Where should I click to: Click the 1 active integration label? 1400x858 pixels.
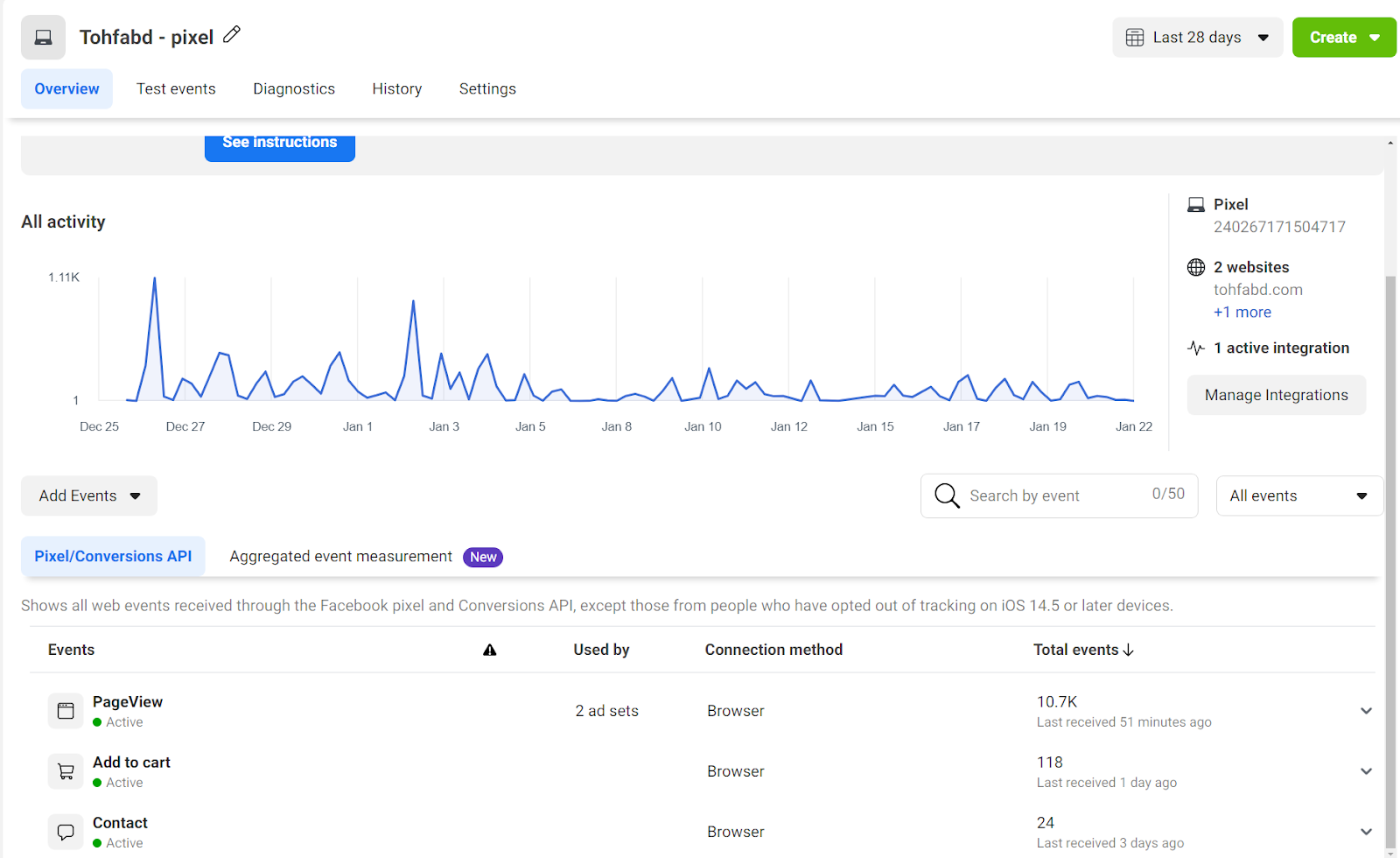click(x=1281, y=348)
